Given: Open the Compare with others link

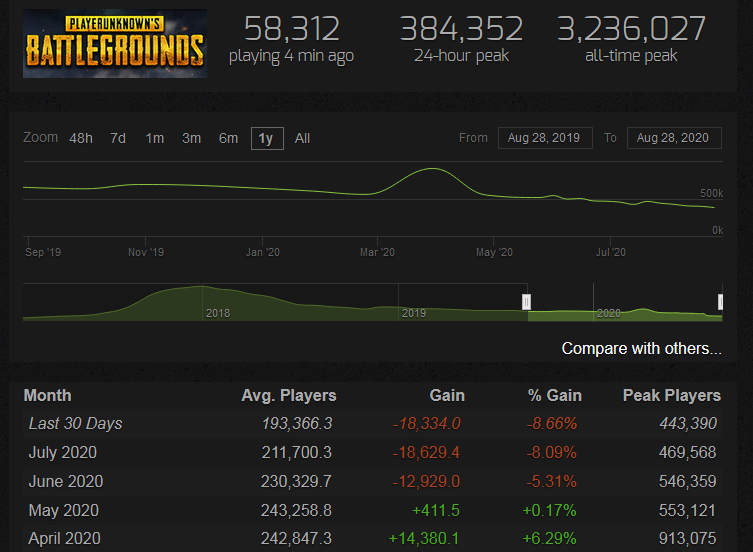Looking at the screenshot, I should click(x=642, y=348).
